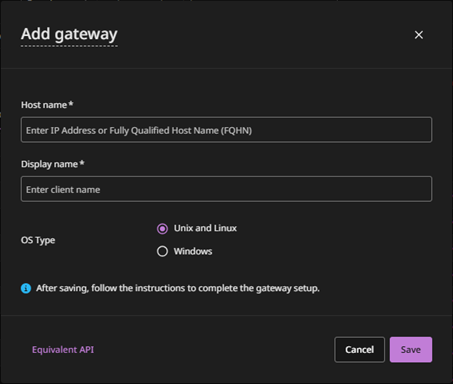
Task: Cancel adding the gateway
Action: [x=359, y=350]
